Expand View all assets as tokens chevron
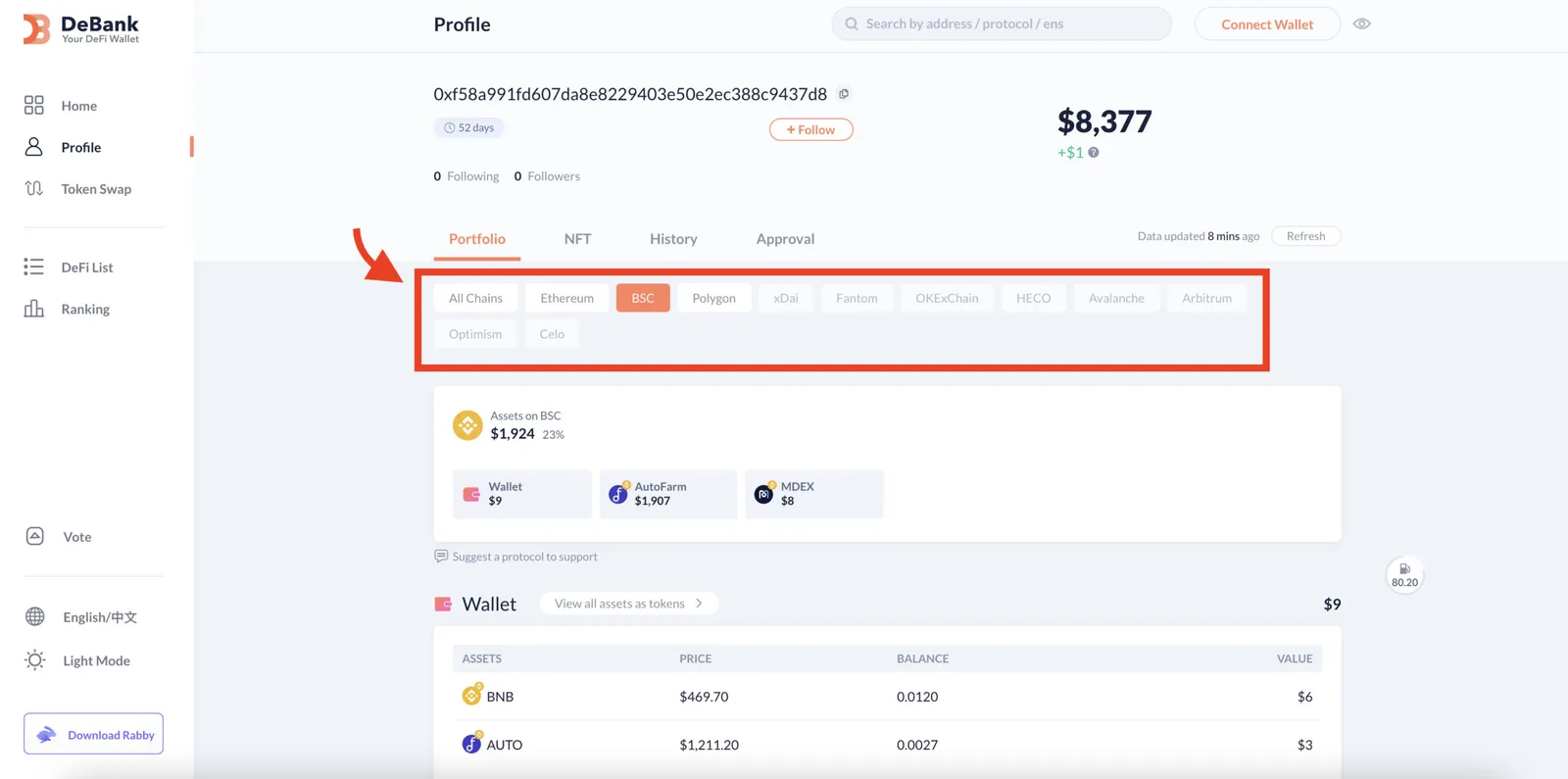This screenshot has height=779, width=1568. point(699,604)
